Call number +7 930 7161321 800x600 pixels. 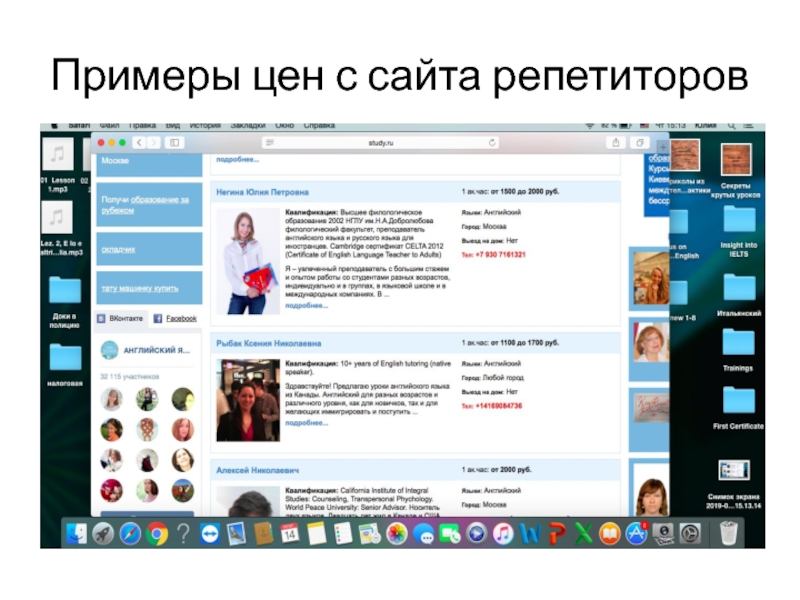(500, 255)
